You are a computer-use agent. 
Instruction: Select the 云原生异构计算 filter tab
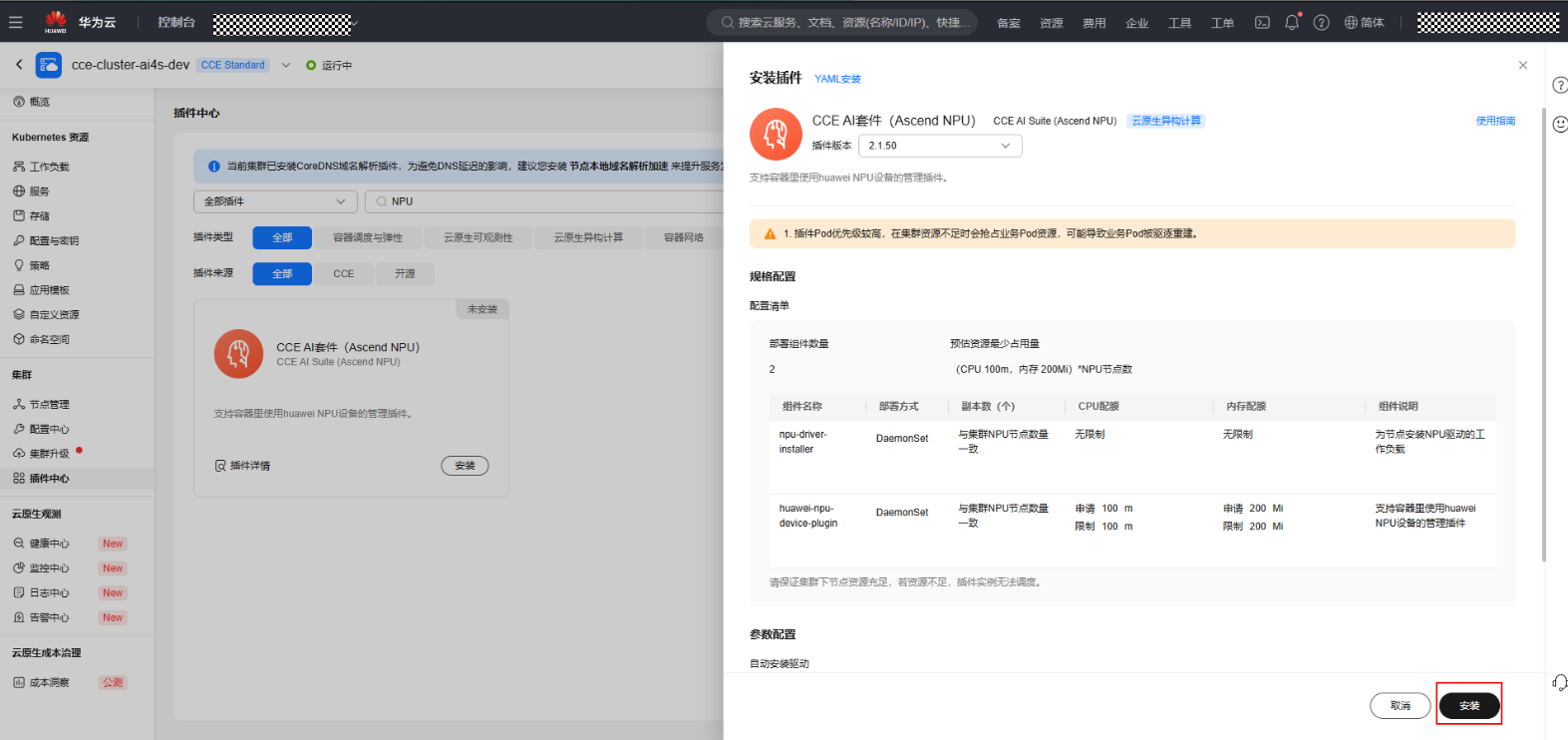(x=589, y=237)
